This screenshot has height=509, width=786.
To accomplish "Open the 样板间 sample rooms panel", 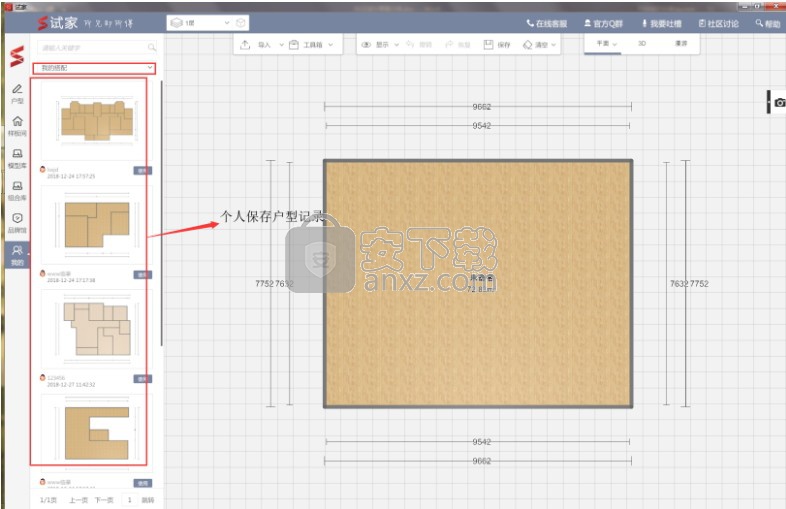I will click(x=17, y=126).
